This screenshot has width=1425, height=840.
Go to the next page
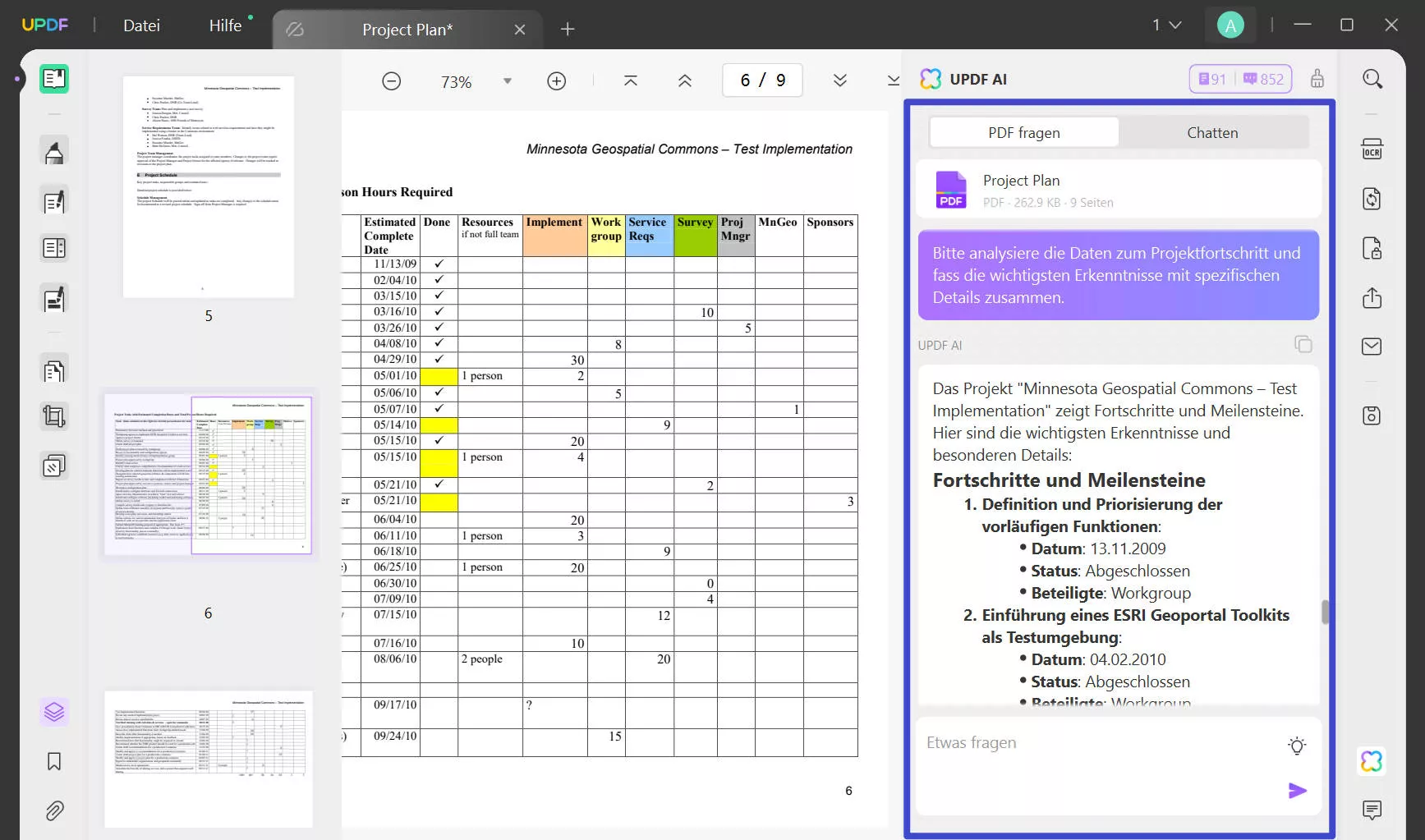840,80
